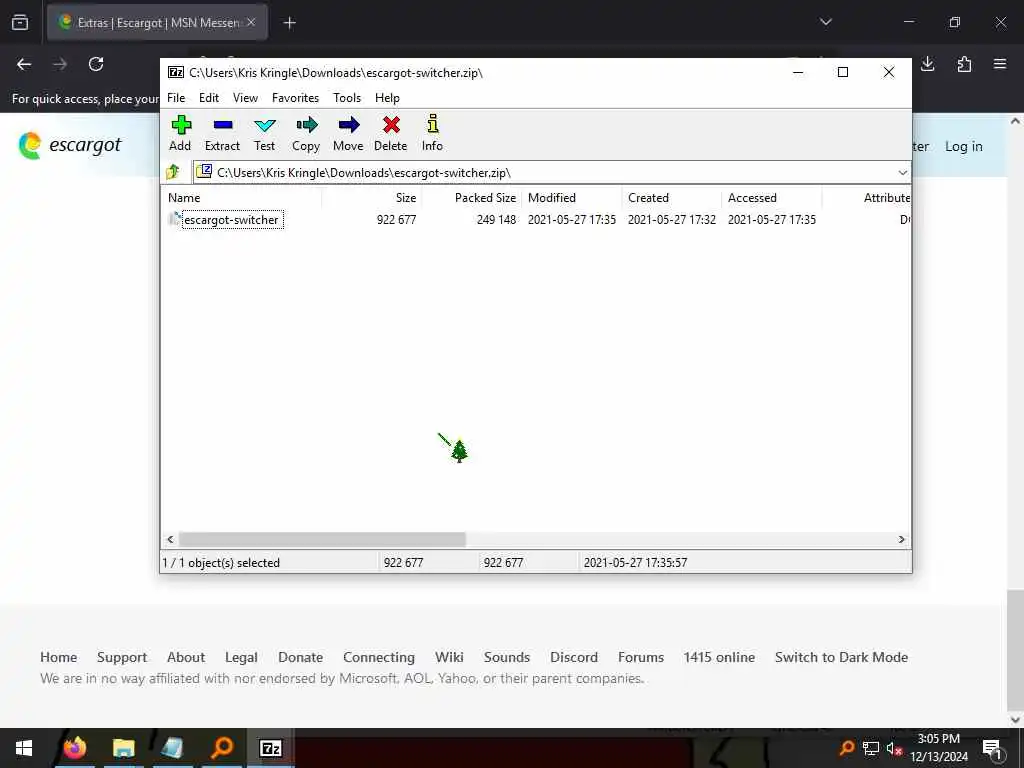Open the notification center in the taskbar
1024x768 pixels.
[x=993, y=748]
